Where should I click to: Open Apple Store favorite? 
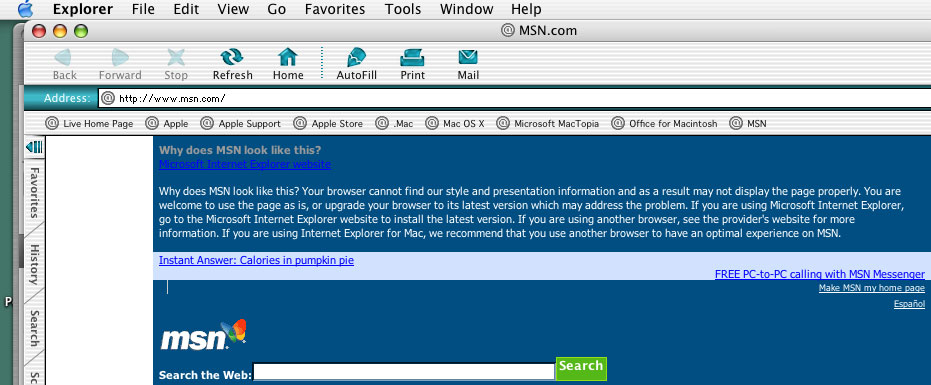pos(328,124)
